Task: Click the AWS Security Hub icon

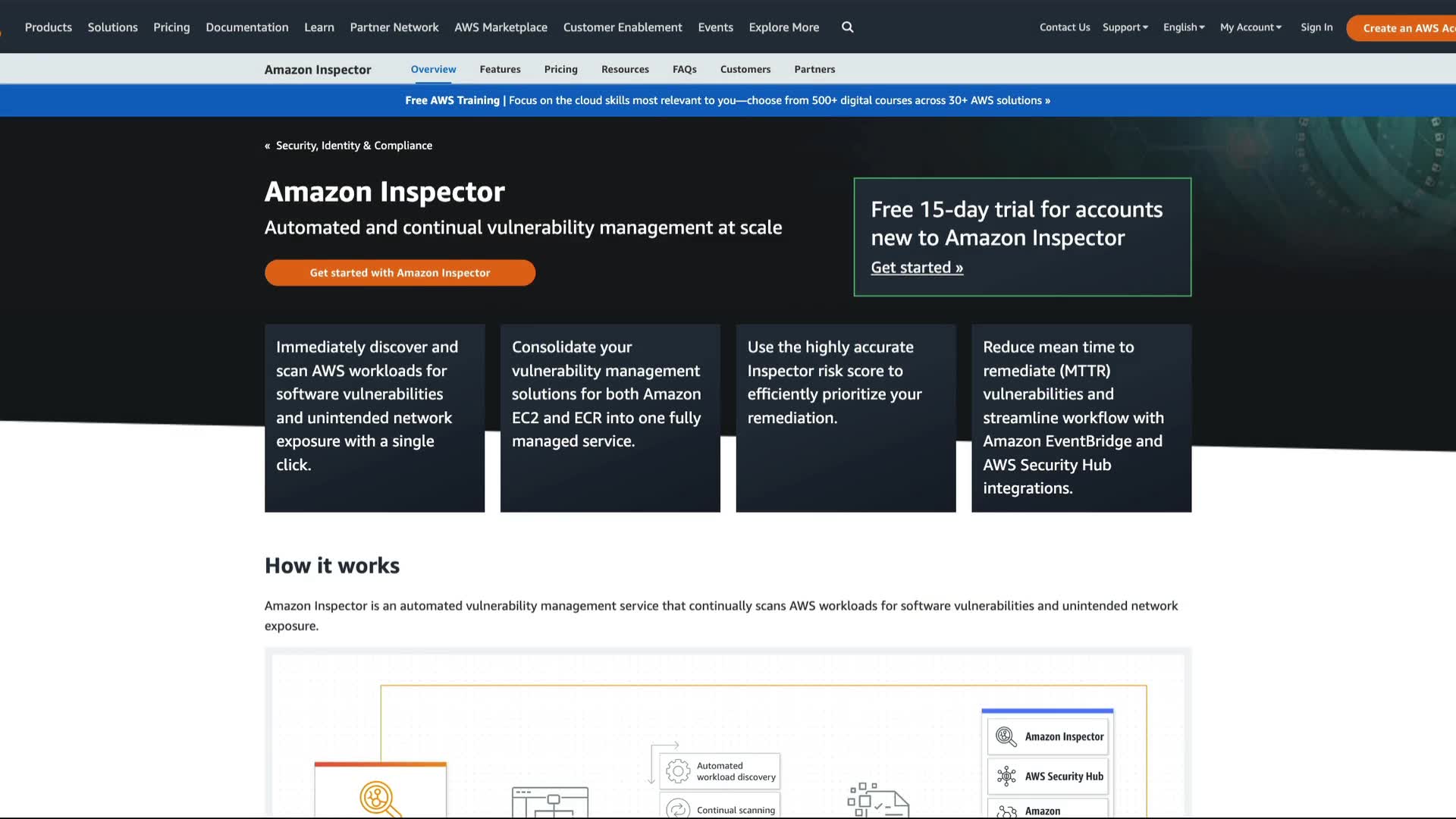Action: click(x=1006, y=776)
